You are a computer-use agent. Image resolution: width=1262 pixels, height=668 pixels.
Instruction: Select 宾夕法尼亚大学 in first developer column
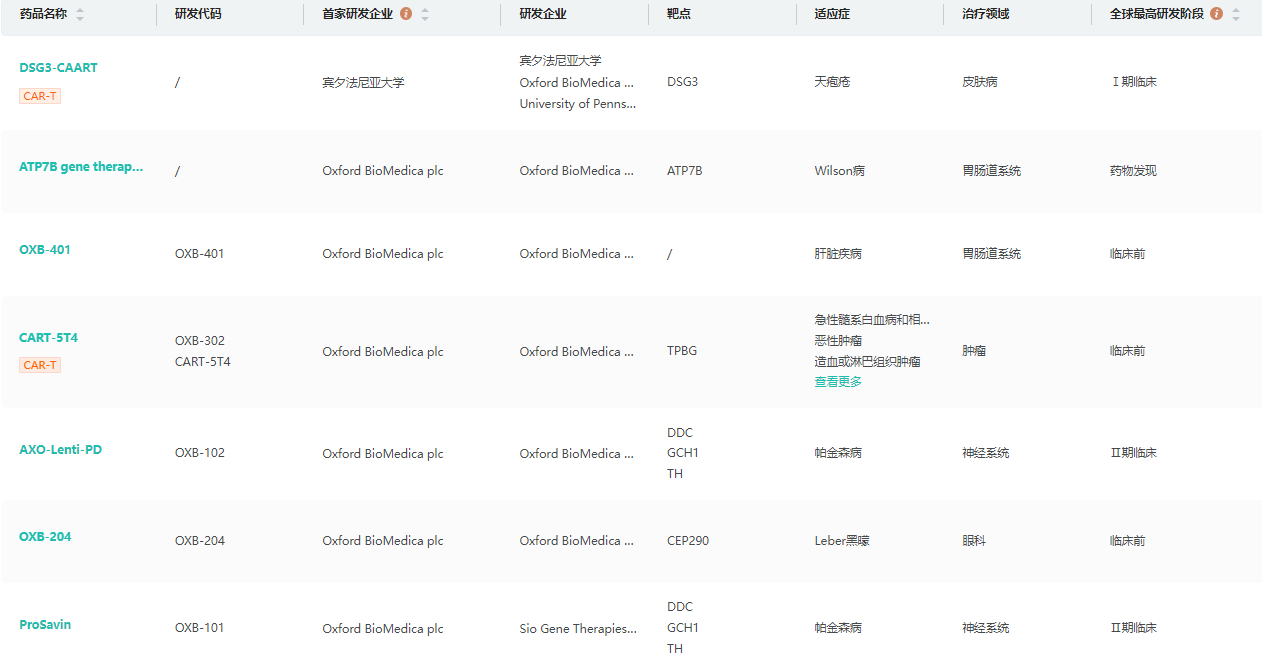coord(363,83)
